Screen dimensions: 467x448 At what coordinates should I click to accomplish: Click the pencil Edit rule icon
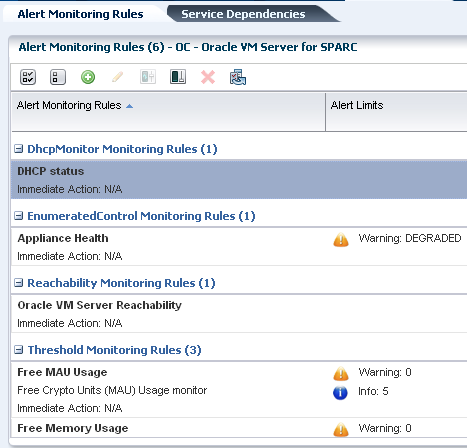[118, 77]
